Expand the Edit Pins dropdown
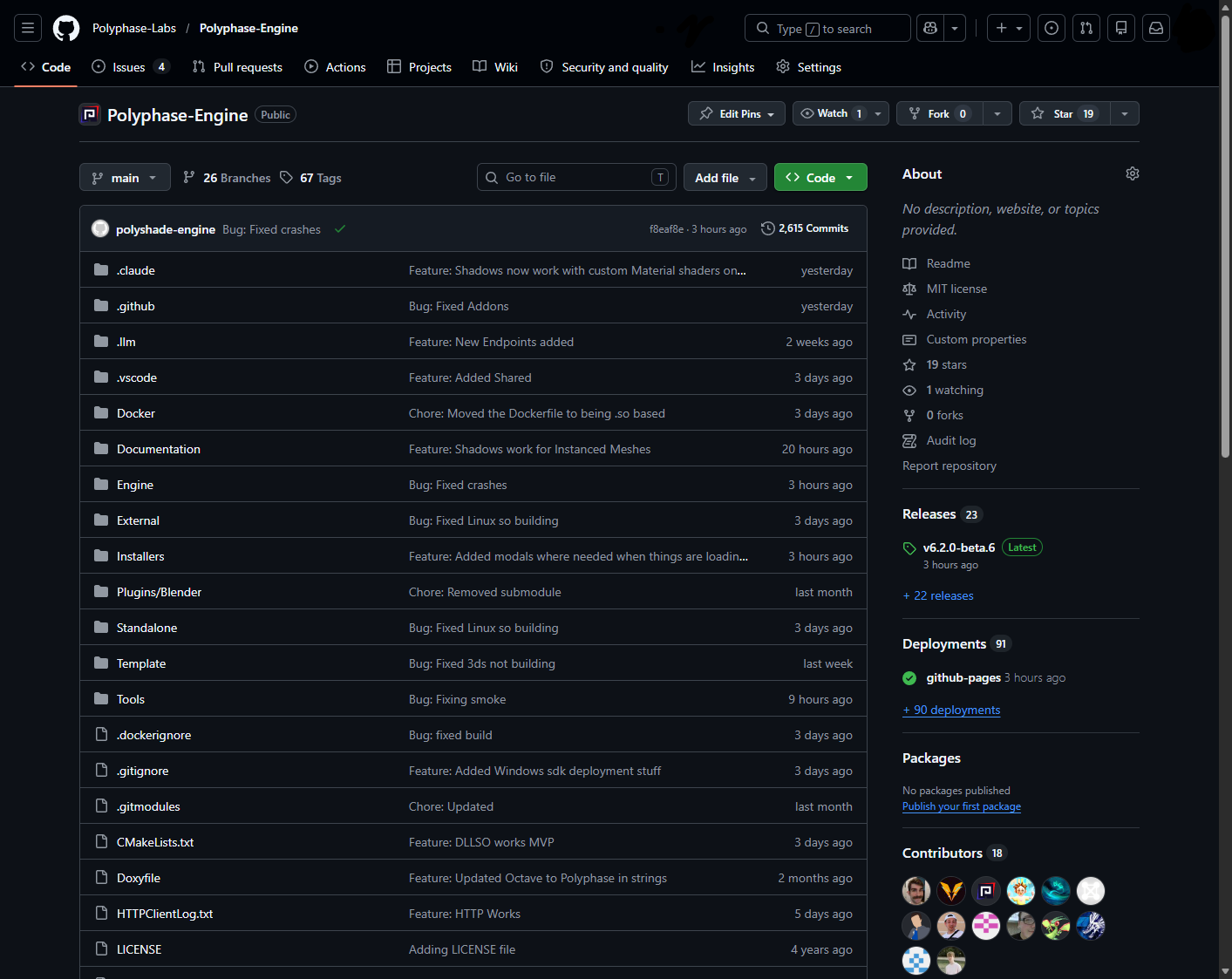 737,113
